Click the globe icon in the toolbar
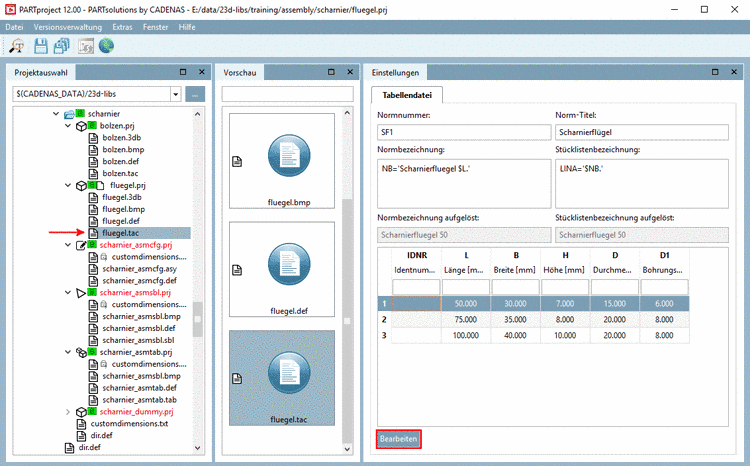The width and height of the screenshot is (750, 466). [106, 46]
